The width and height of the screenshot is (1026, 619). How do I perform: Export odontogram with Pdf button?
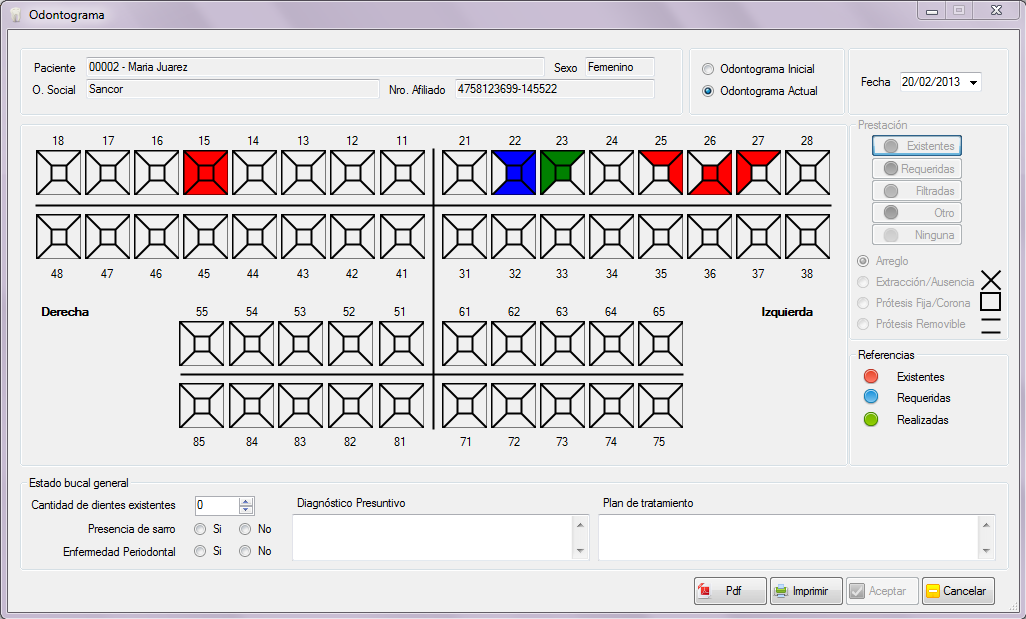tap(730, 591)
